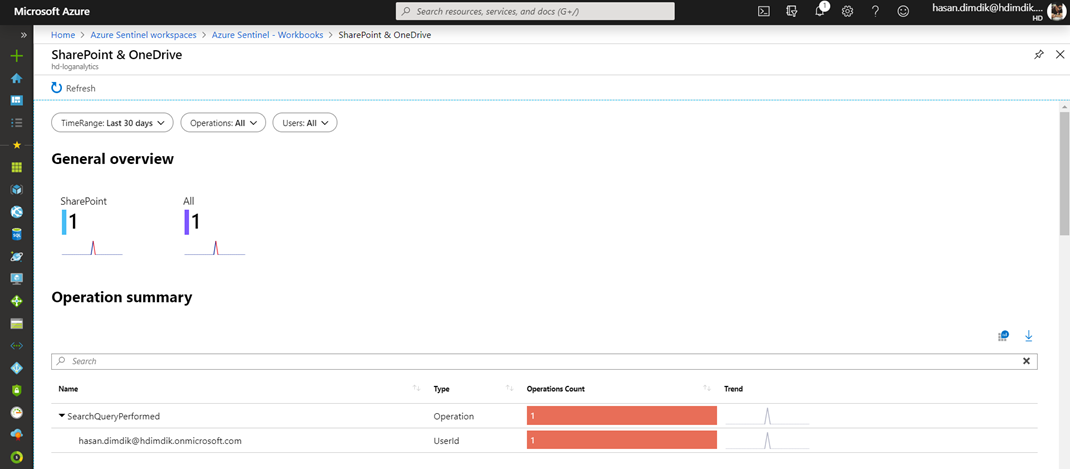Click the download export arrow icon
Viewport: 1070px width, 469px height.
[1028, 335]
